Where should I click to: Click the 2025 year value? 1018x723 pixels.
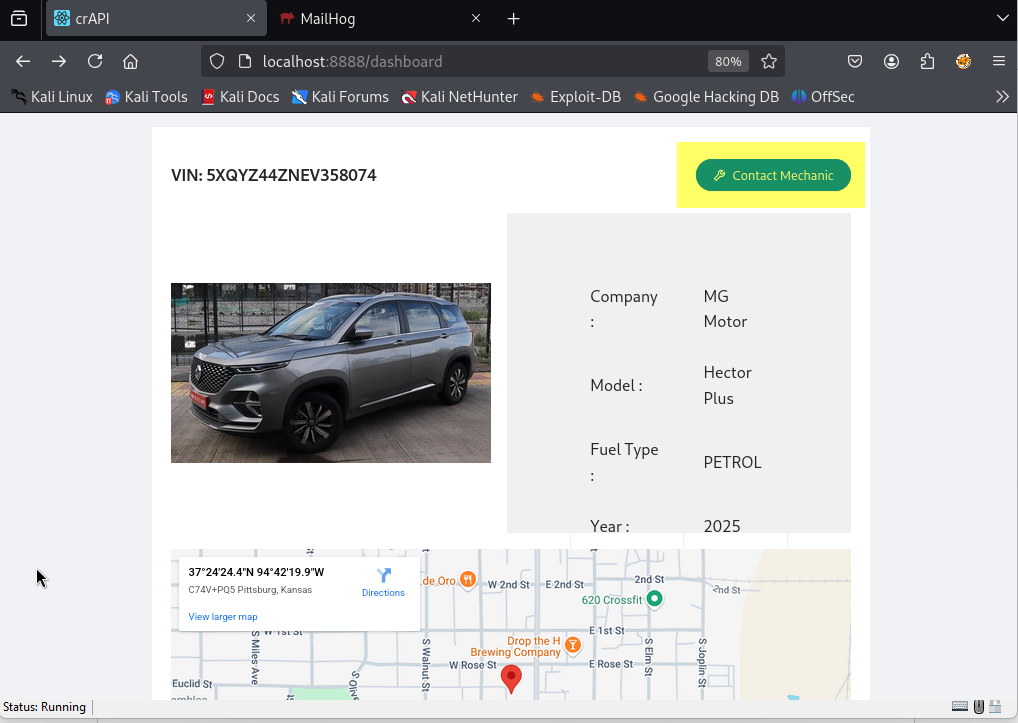pyautogui.click(x=722, y=526)
